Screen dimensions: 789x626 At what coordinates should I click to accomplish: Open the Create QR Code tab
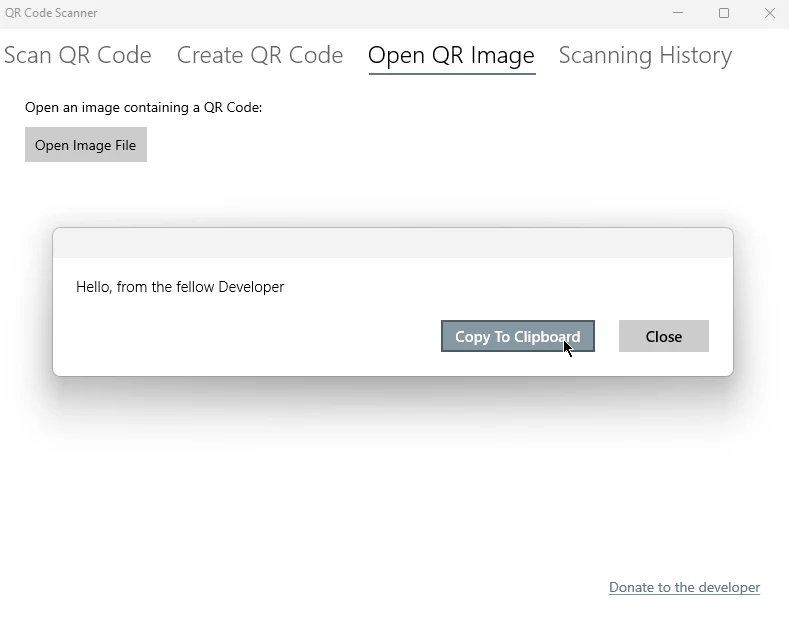(x=260, y=55)
